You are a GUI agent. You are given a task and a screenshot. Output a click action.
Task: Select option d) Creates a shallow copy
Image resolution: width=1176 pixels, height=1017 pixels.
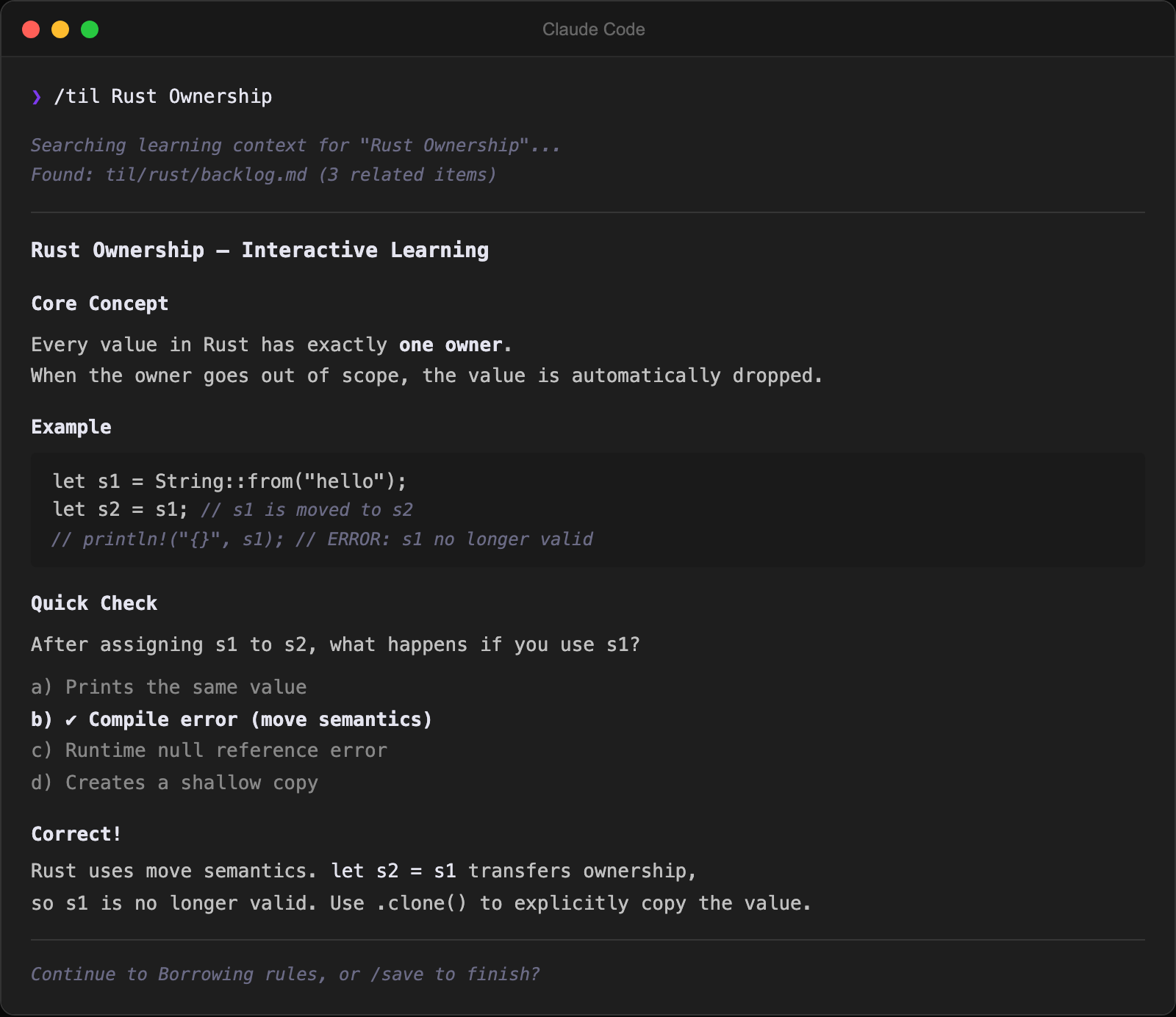[175, 783]
